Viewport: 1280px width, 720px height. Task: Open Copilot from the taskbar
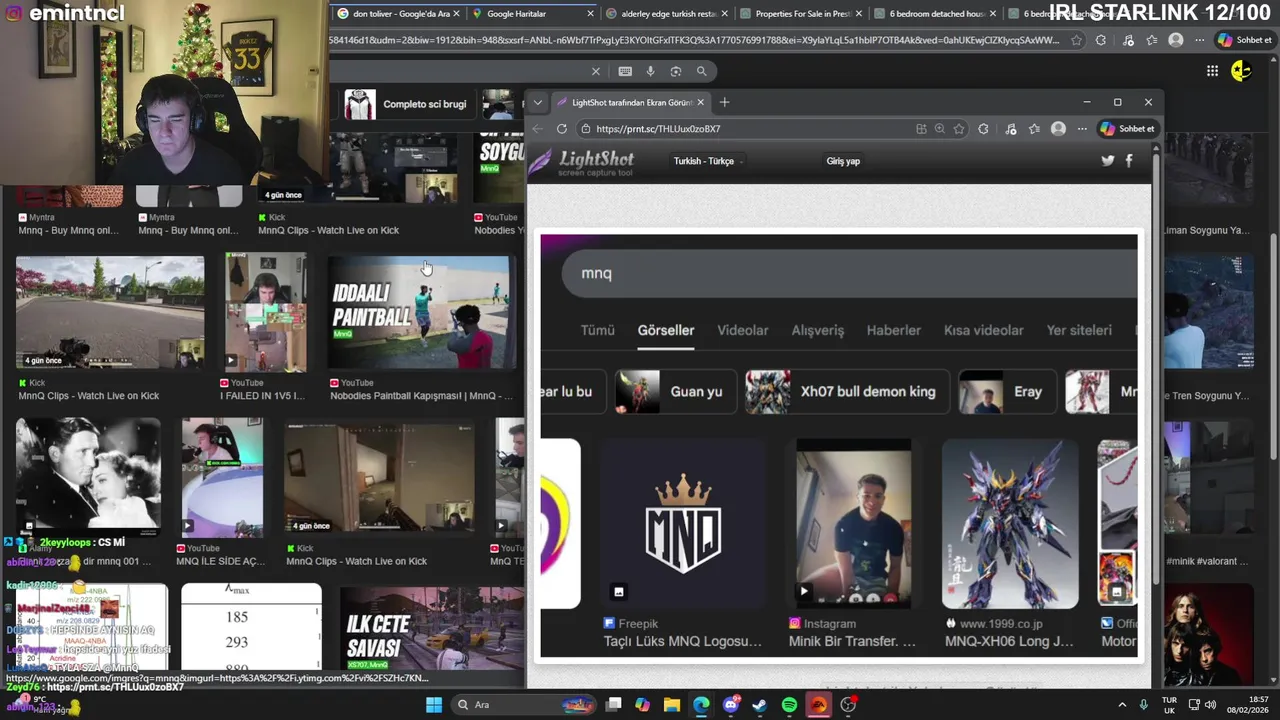click(x=643, y=705)
